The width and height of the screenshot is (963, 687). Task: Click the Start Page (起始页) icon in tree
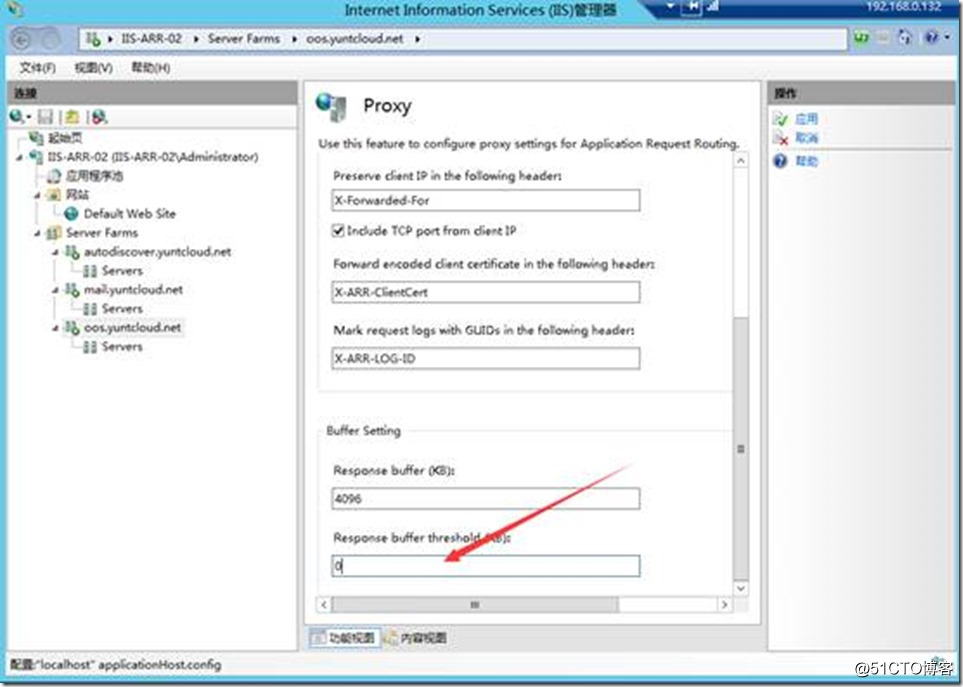point(36,138)
